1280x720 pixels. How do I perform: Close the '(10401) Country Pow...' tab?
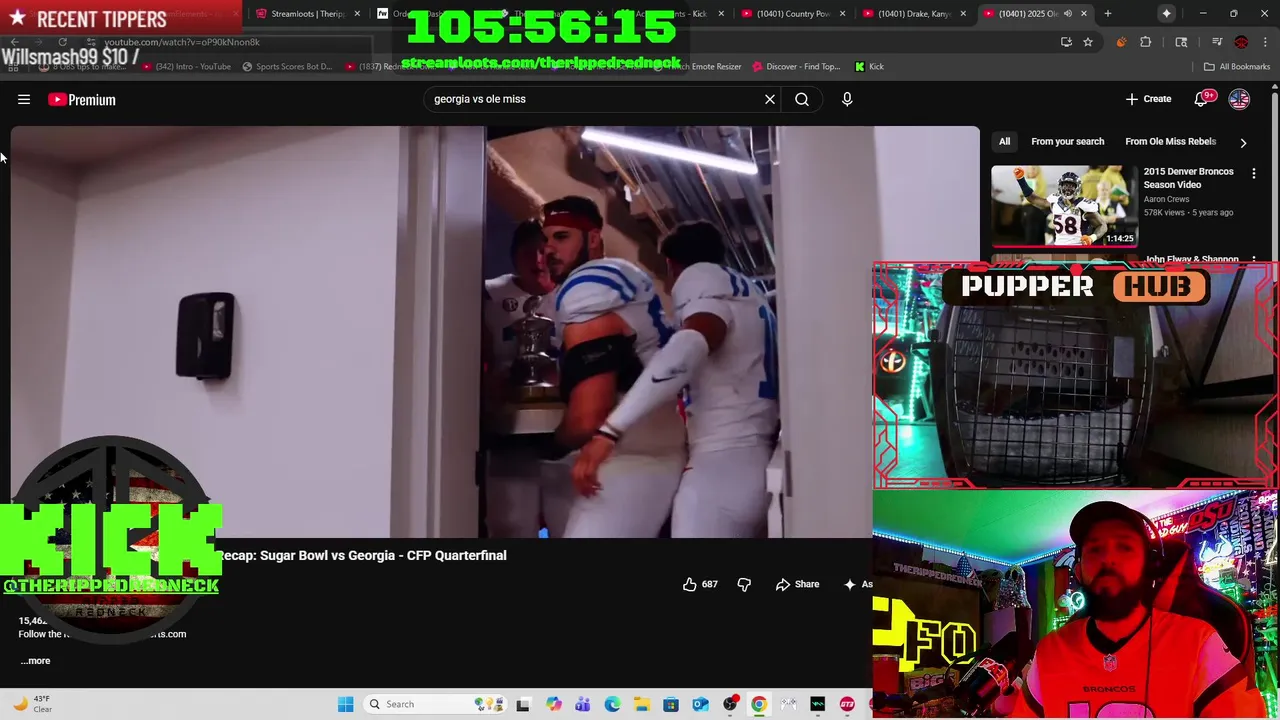(x=843, y=14)
